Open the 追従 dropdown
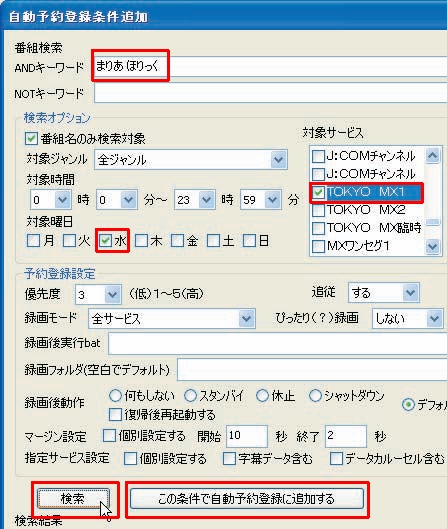Viewport: 447px width, 529px height. (411, 292)
